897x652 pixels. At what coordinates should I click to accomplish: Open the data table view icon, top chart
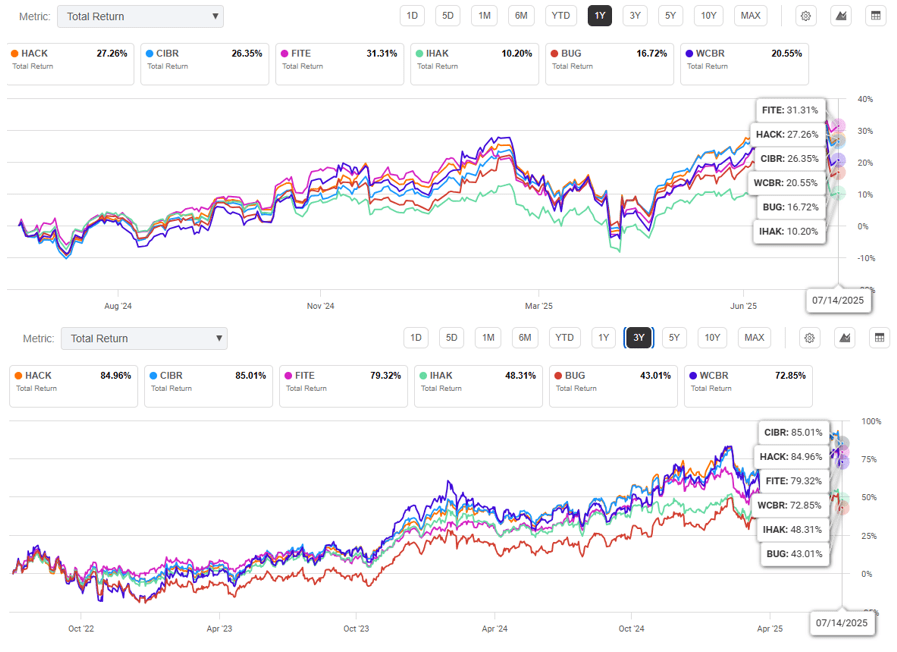pos(876,15)
